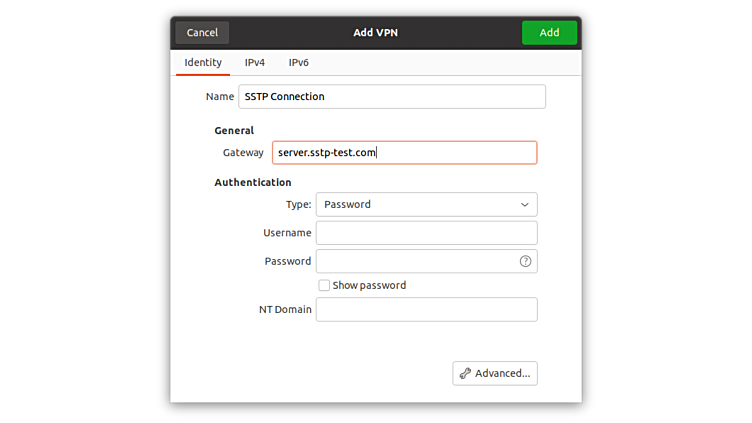Click the Gateway field label

click(x=243, y=152)
